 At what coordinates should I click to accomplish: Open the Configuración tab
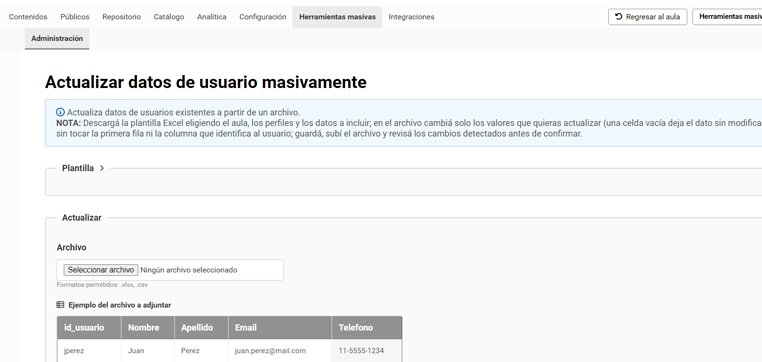262,17
